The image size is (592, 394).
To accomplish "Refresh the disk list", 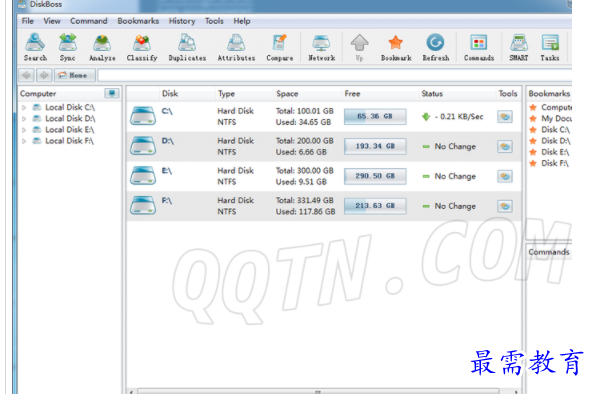I will tap(436, 47).
